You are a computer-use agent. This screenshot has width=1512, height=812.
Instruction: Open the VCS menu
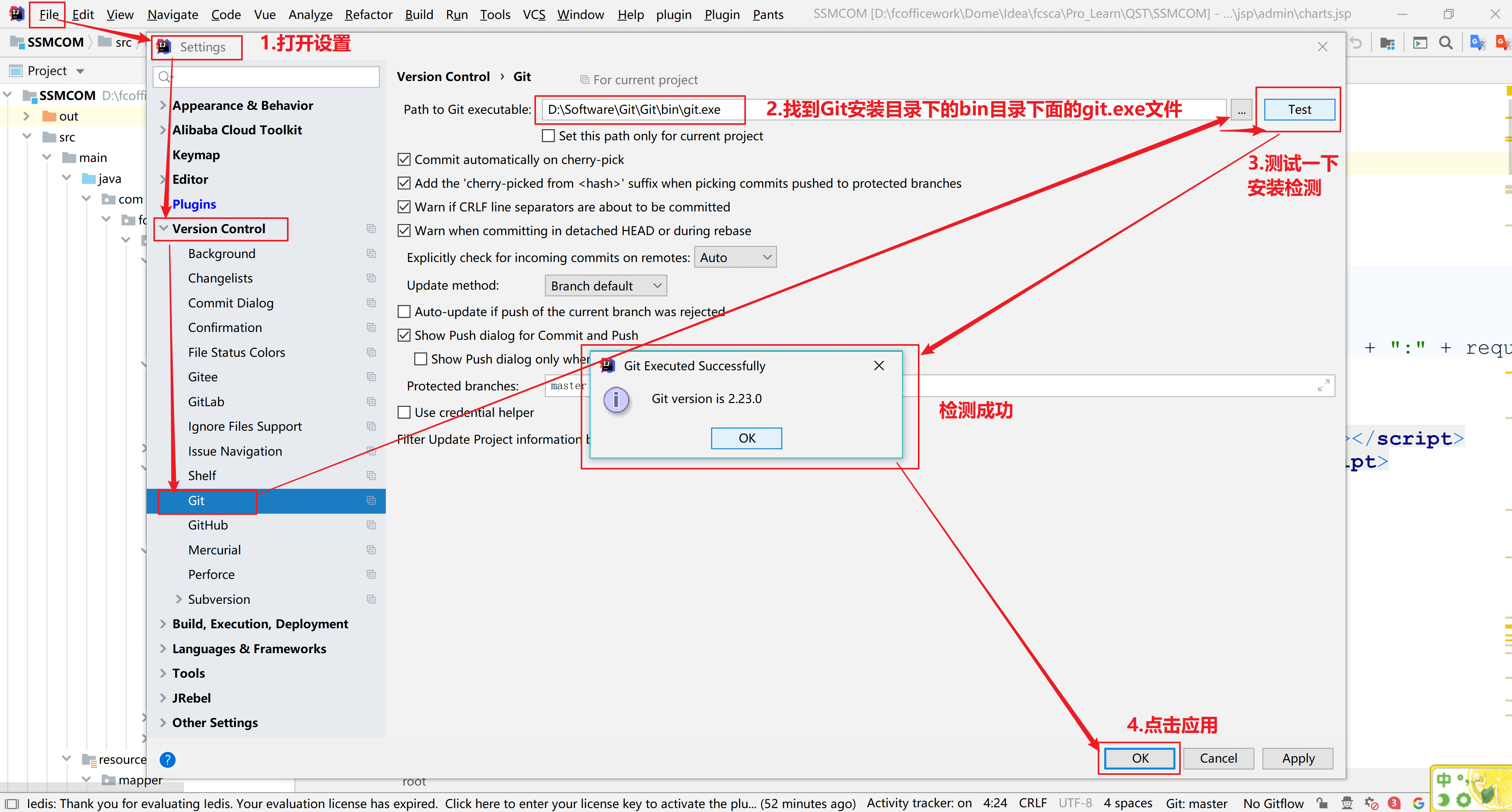click(534, 14)
